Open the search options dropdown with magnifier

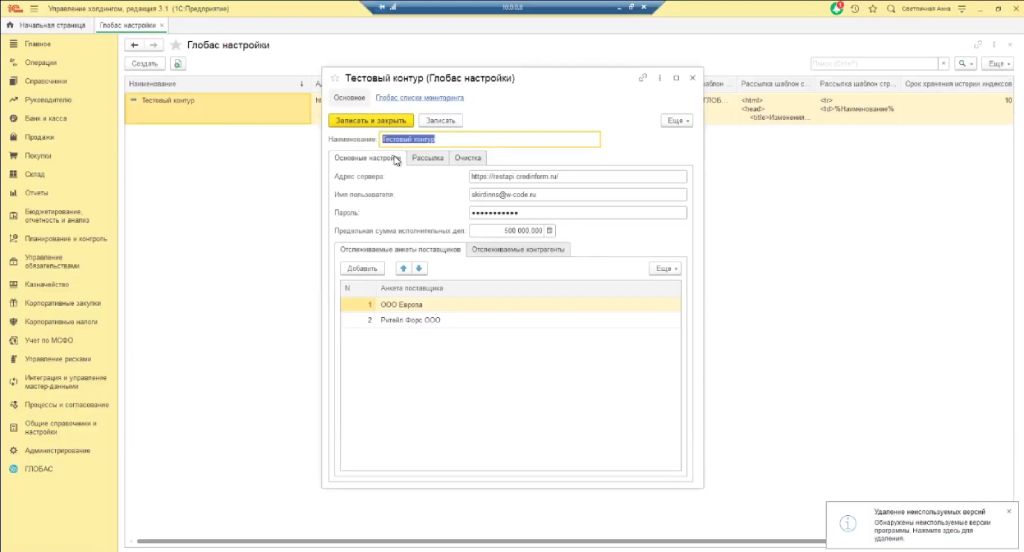[x=965, y=63]
